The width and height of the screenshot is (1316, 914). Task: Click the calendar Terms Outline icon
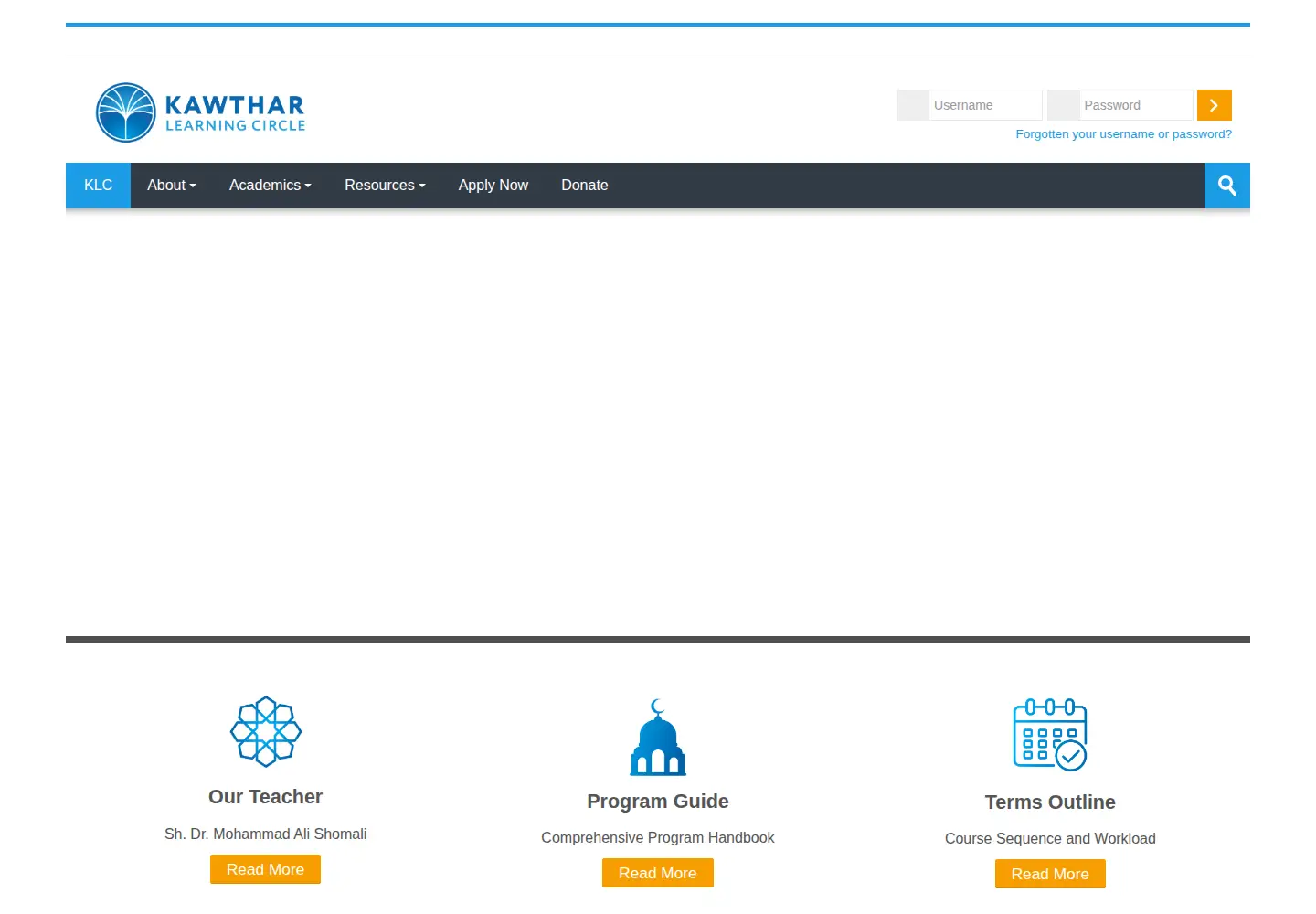pos(1050,736)
